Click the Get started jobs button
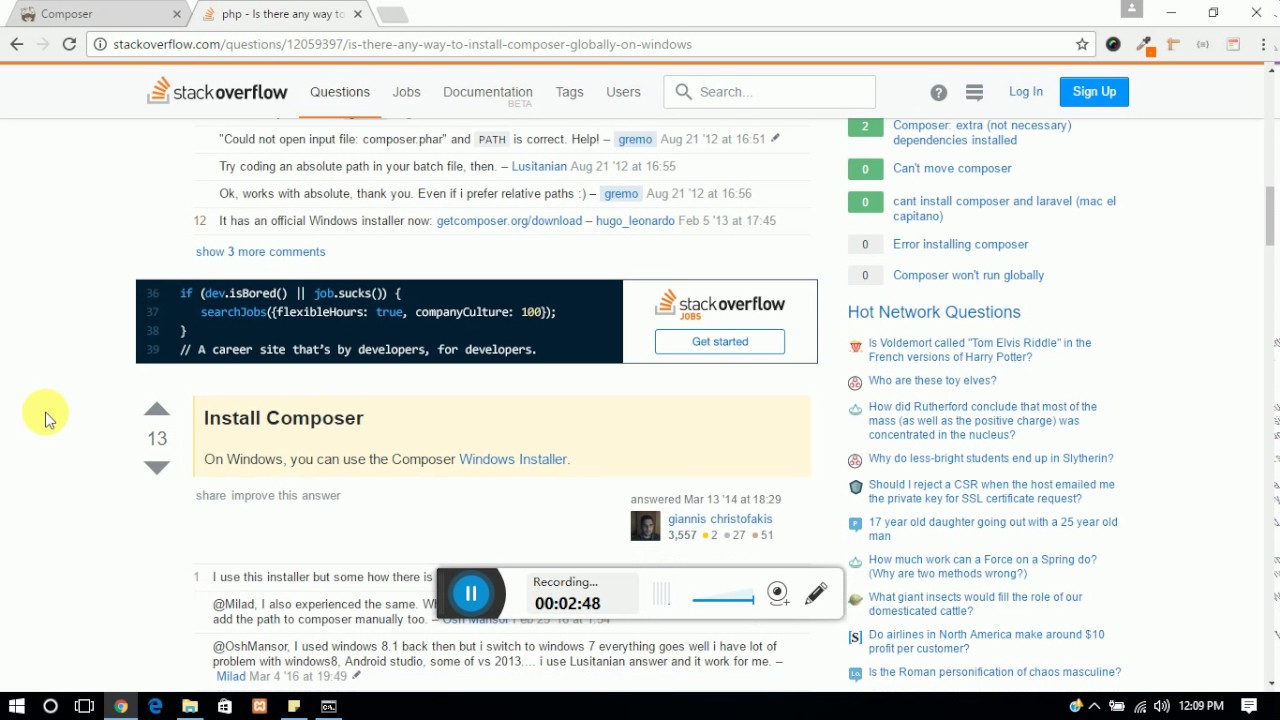 [720, 341]
